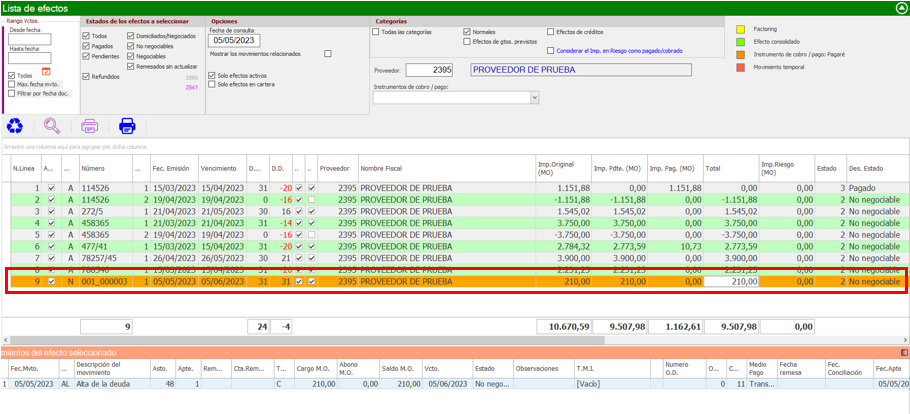Screen dimensions: 910x414
Task: Click the red icon in movements panel header
Action: pyautogui.click(x=904, y=353)
